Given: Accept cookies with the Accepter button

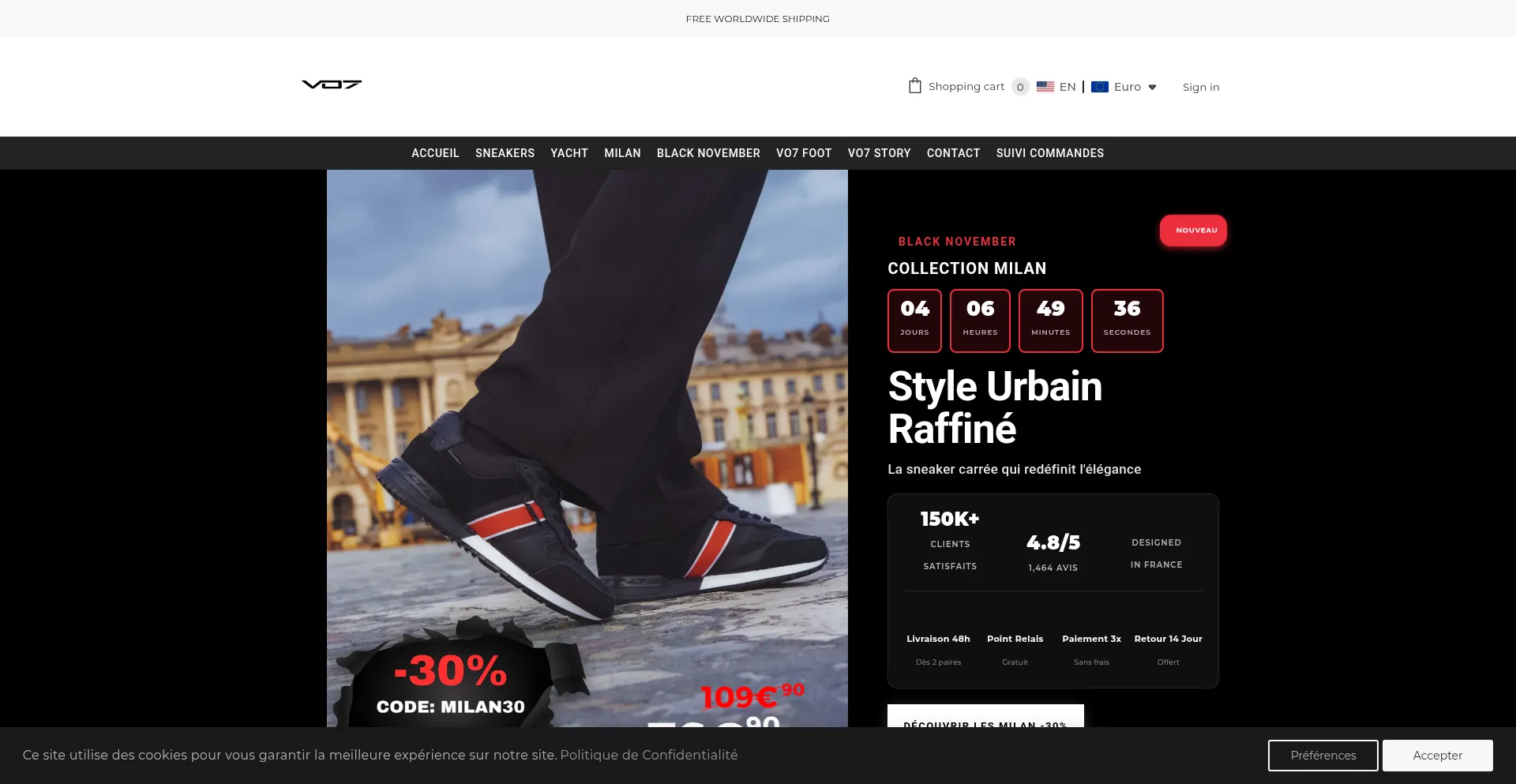Looking at the screenshot, I should click(1437, 756).
